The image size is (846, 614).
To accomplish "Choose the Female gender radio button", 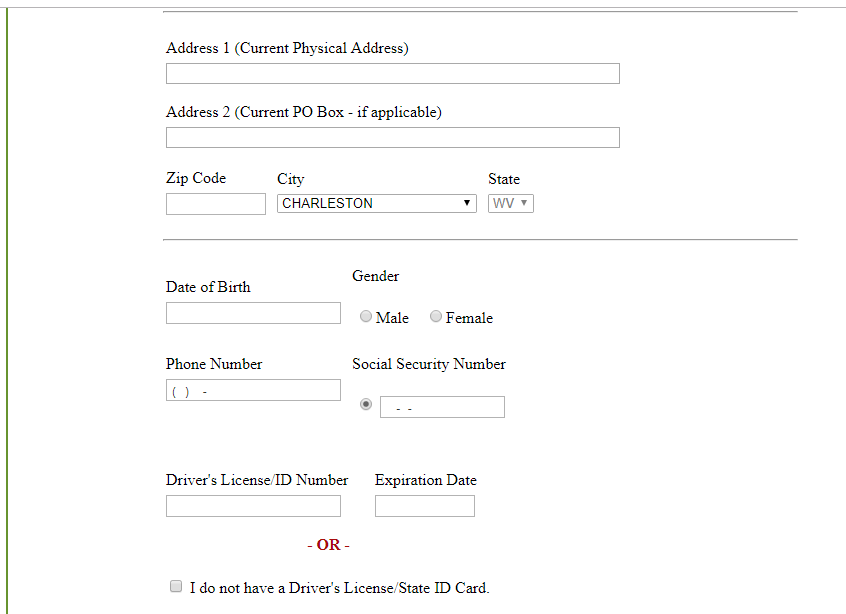I will (436, 317).
